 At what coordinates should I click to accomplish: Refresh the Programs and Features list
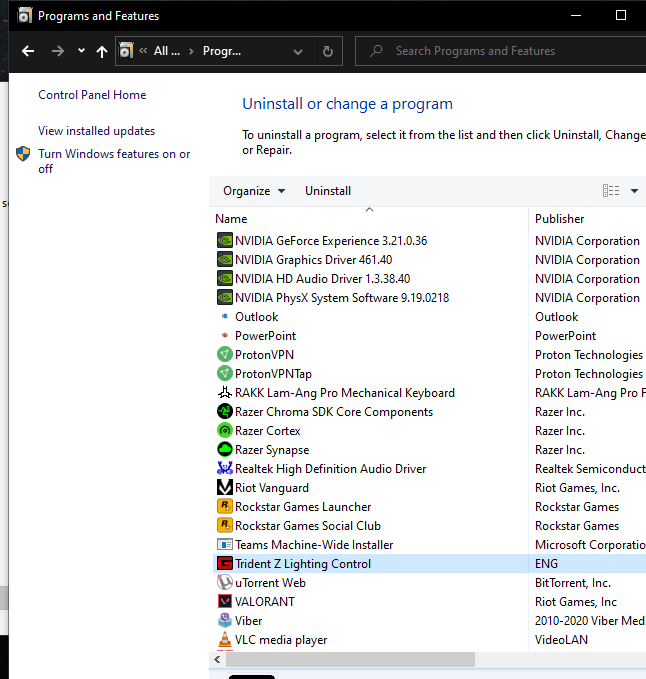click(x=328, y=51)
